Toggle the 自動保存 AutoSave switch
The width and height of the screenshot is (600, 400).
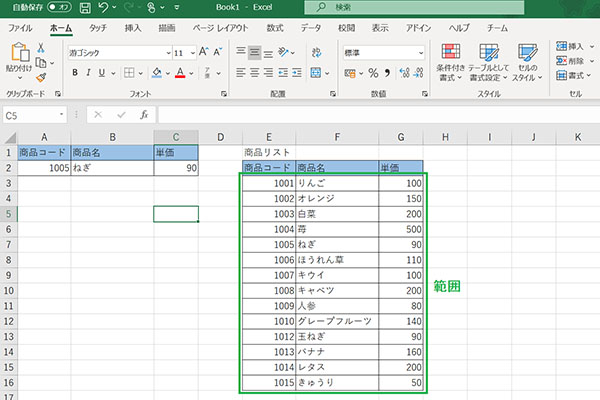[x=57, y=7]
